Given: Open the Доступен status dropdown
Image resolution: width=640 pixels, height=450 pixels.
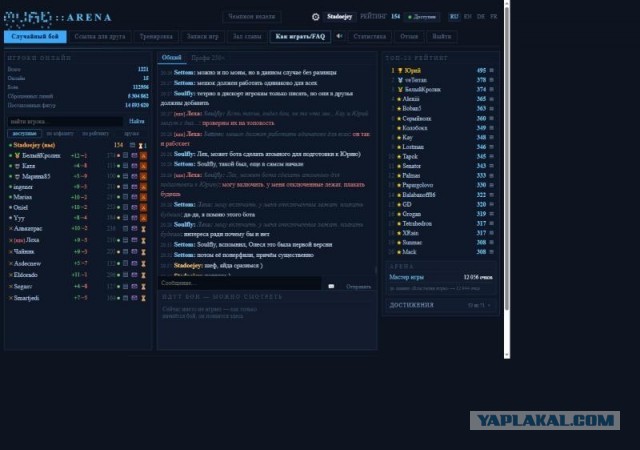Looking at the screenshot, I should coord(422,17).
